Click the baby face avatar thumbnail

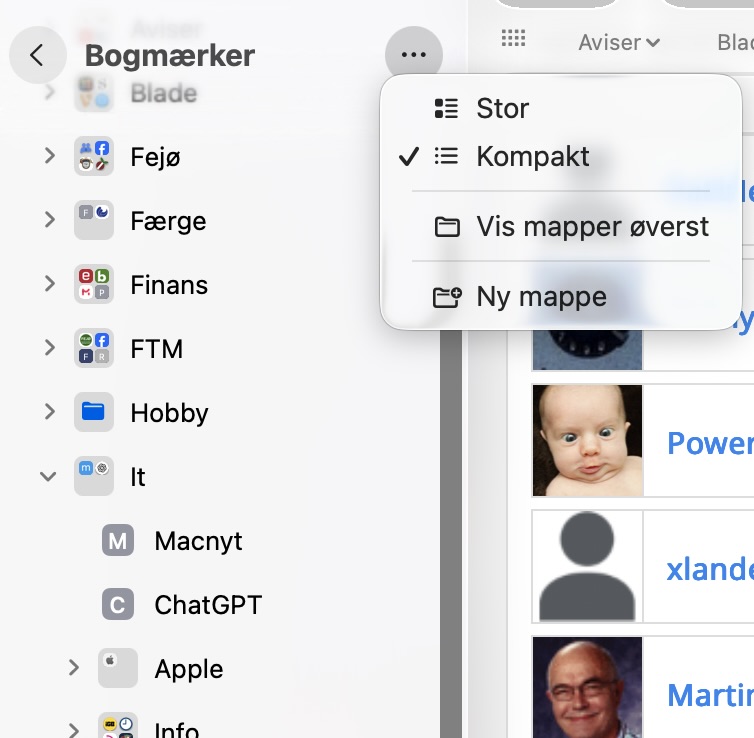[x=587, y=441]
